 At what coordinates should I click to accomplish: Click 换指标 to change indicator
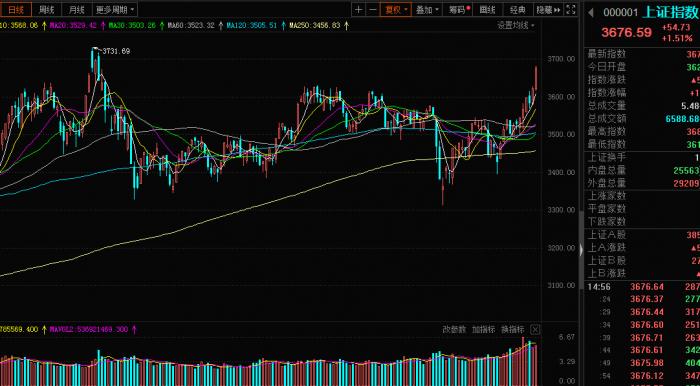(x=512, y=330)
